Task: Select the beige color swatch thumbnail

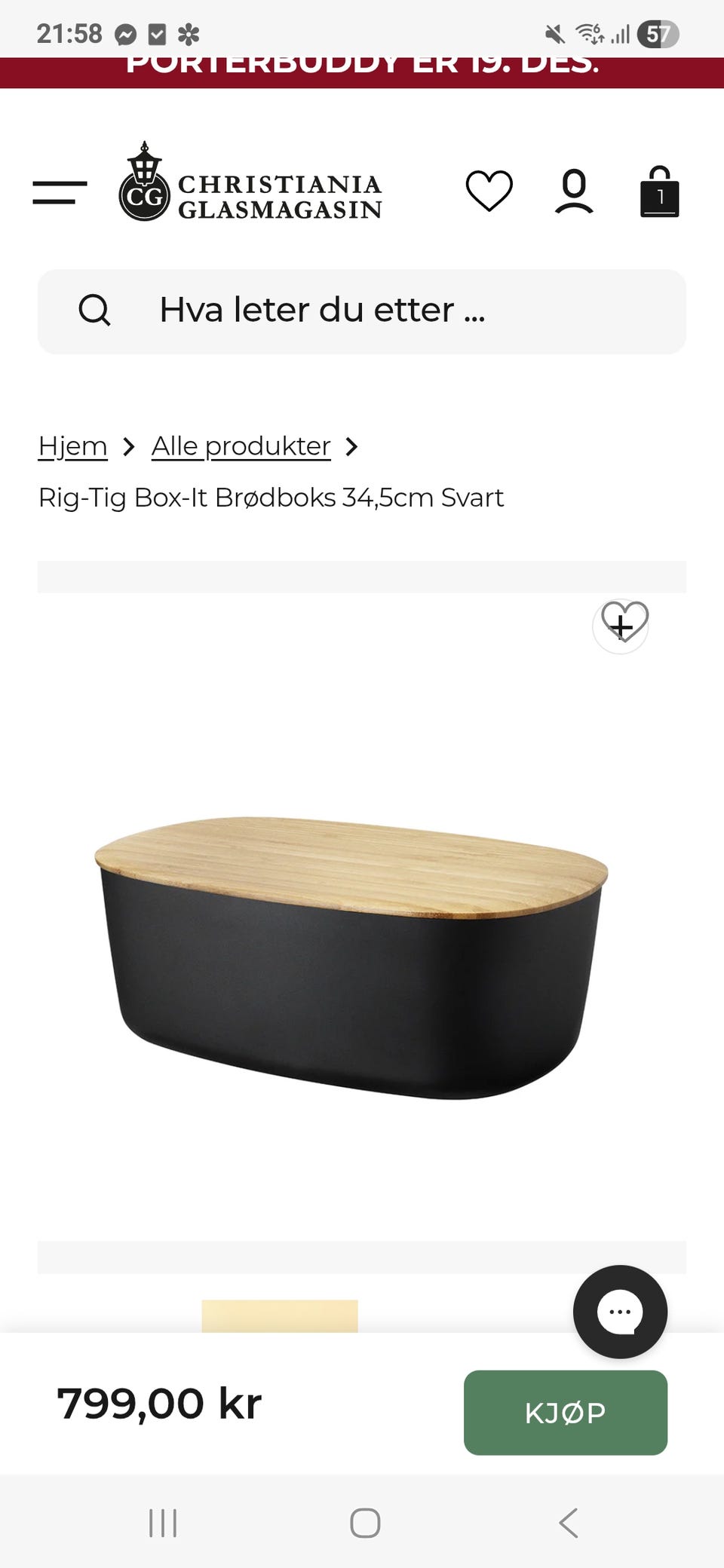Action: coord(280,1315)
